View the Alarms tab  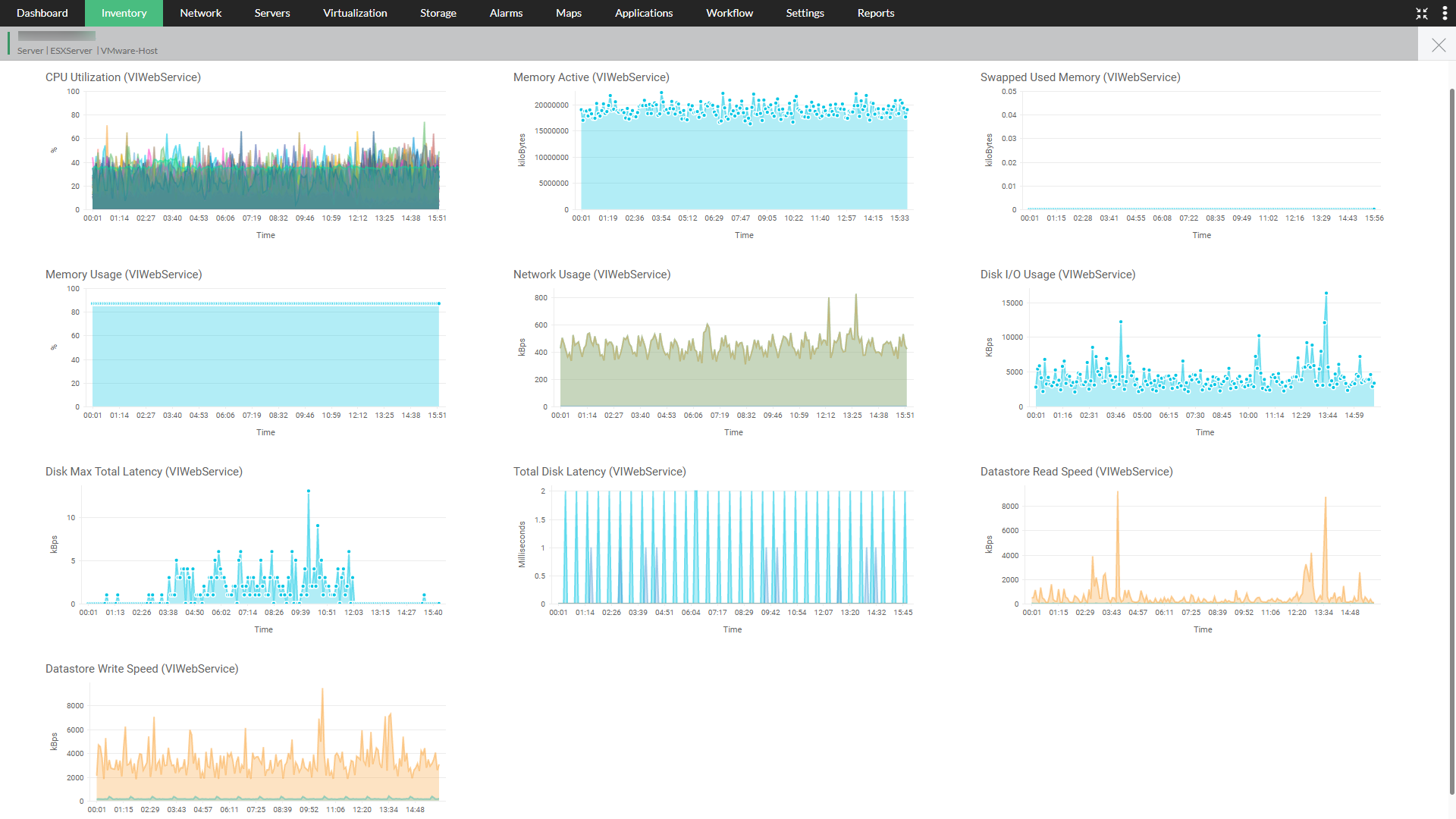point(506,13)
